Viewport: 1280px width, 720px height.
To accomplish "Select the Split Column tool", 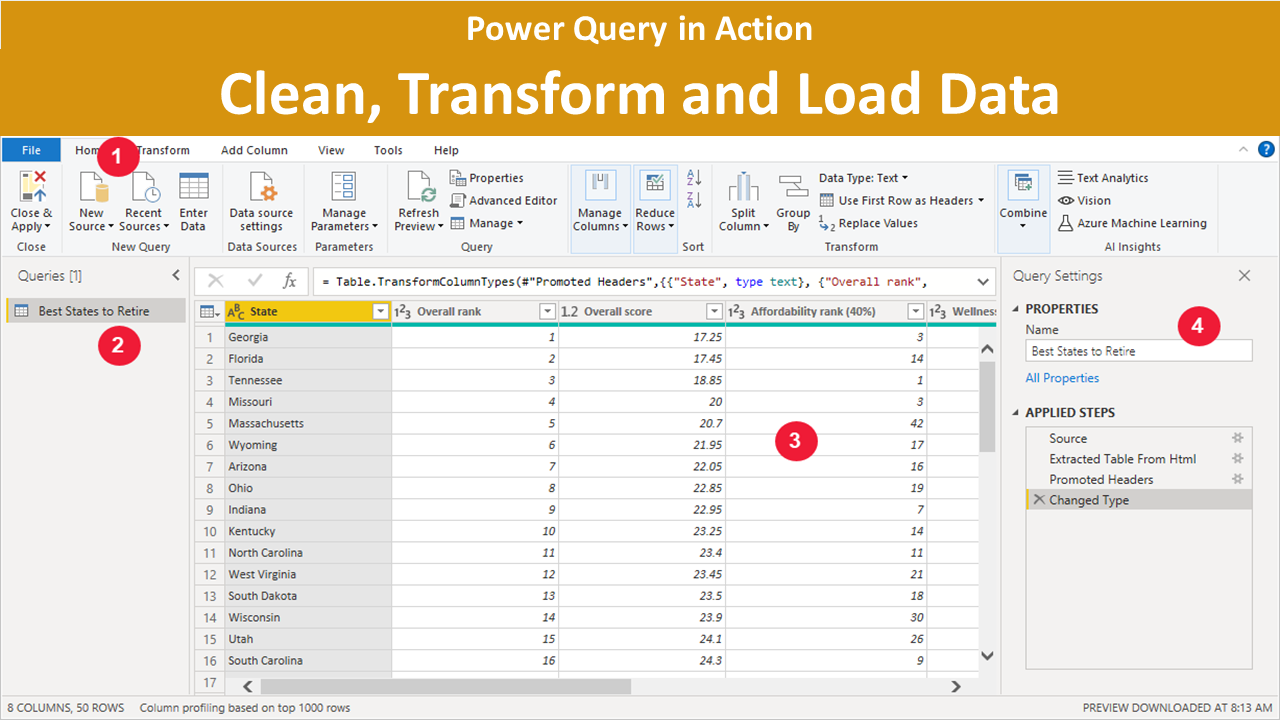I will point(743,200).
